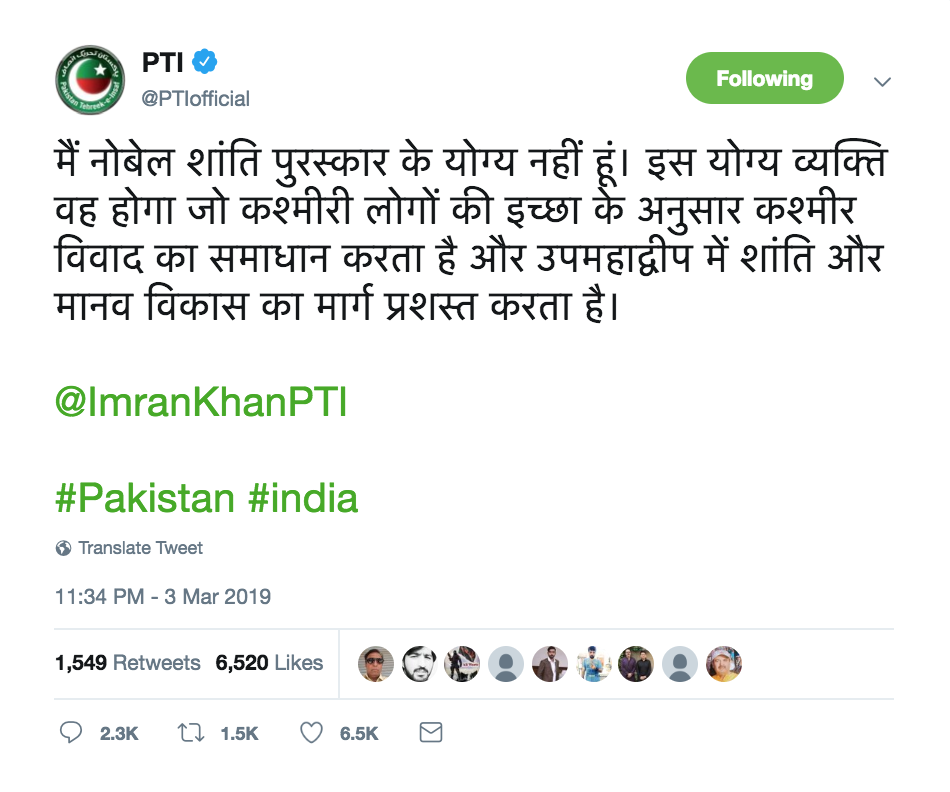This screenshot has height=792, width=950.
Task: Expand the tweet options chevron
Action: 882,81
